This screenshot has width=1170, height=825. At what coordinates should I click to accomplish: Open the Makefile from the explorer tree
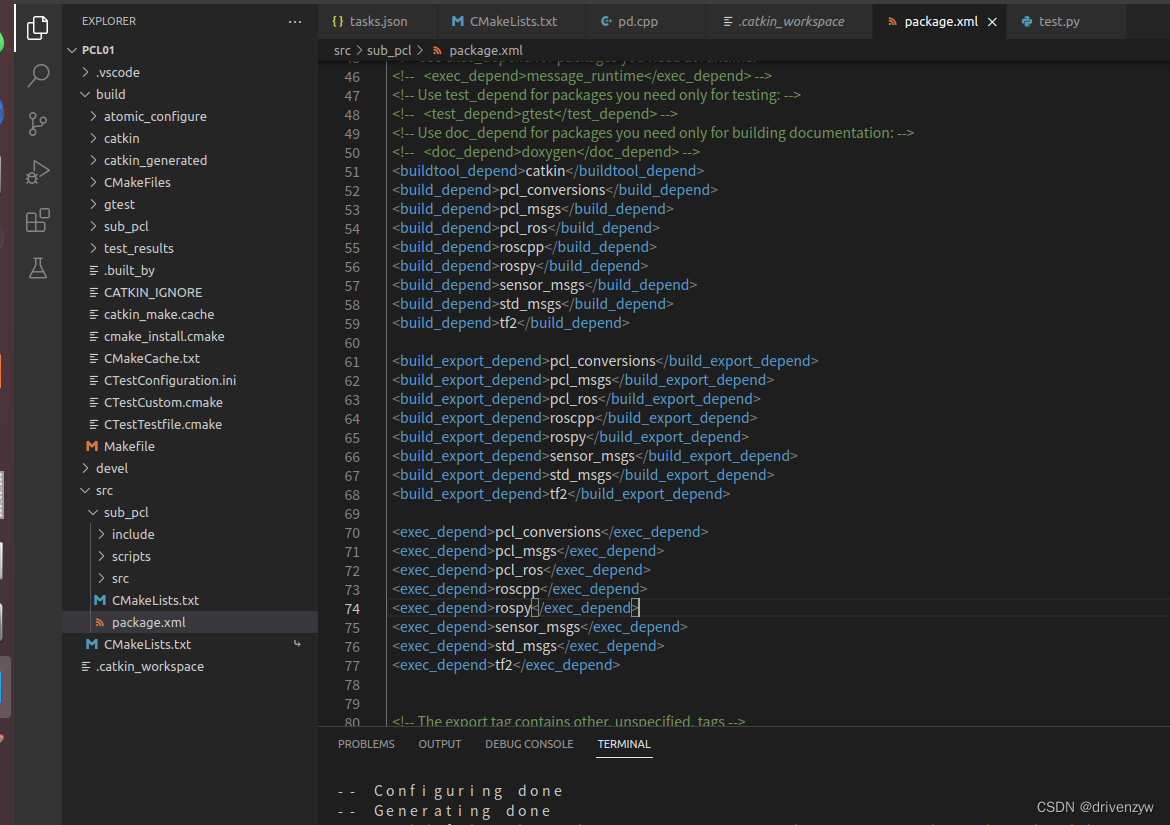click(130, 446)
